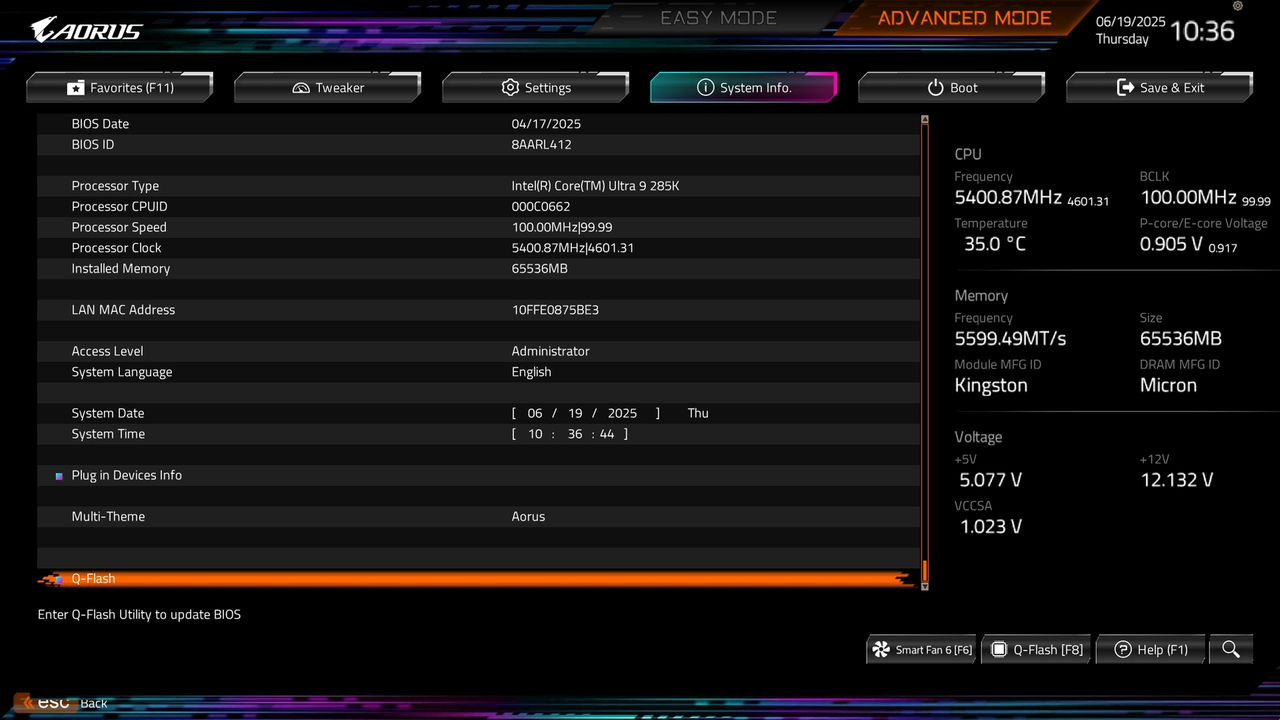The height and width of the screenshot is (720, 1280).
Task: Click Processor Type value Intel Core Ultra 9 285K
Action: [x=595, y=186]
